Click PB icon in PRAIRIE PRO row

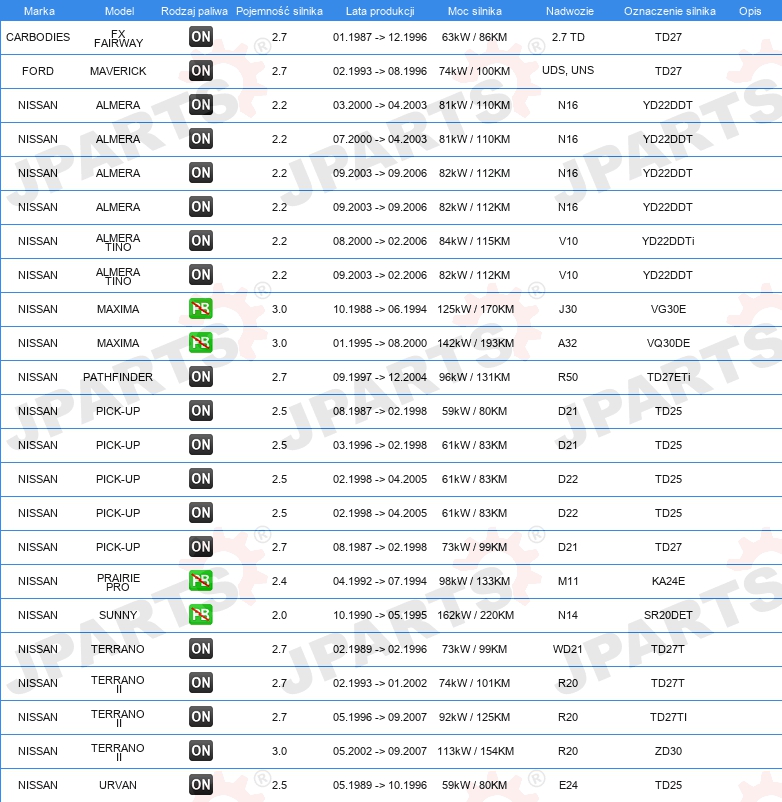[200, 581]
